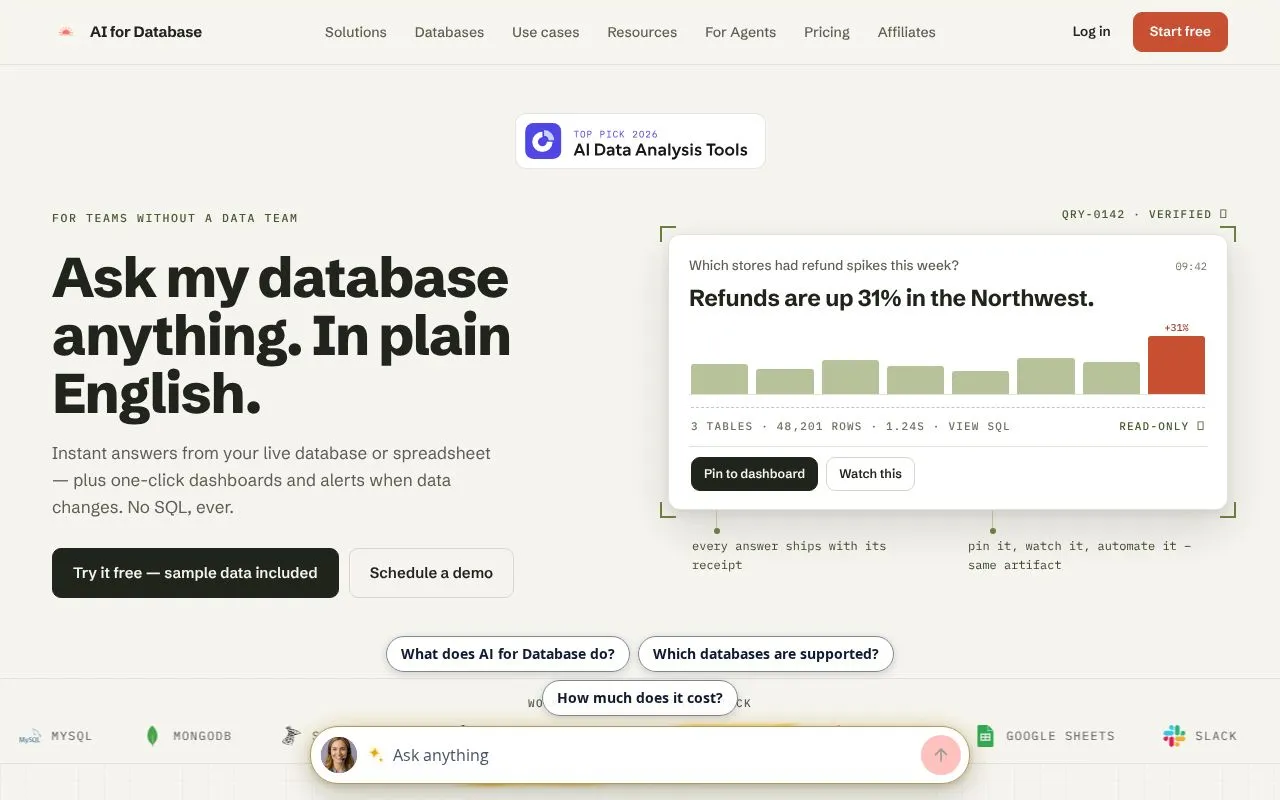
Task: Click VIEW SQL in the query card
Action: pyautogui.click(x=979, y=426)
